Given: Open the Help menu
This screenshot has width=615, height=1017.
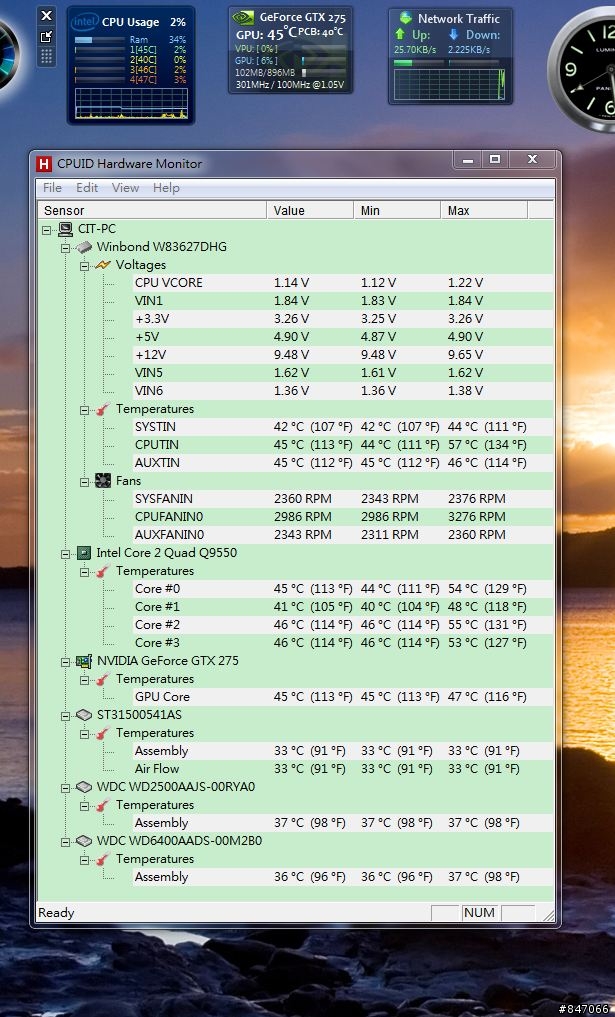Looking at the screenshot, I should (x=166, y=188).
